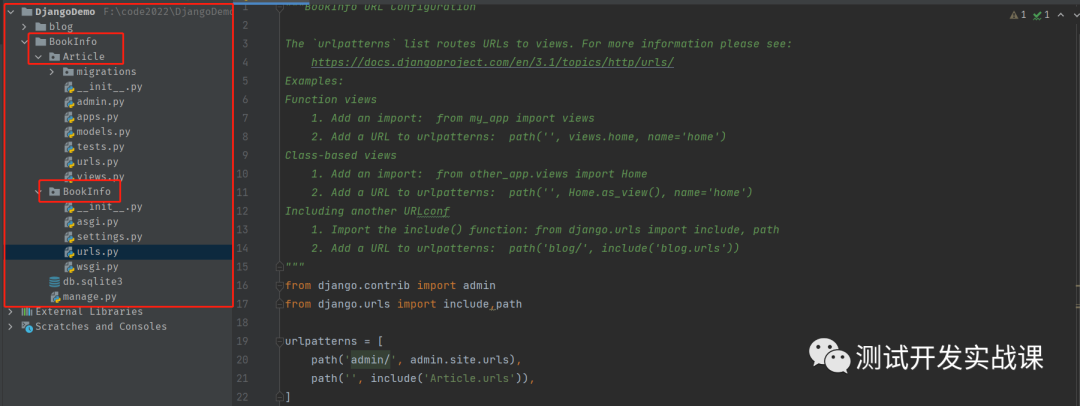This screenshot has height=406, width=1080.
Task: Collapse the Article folder arrow
Action: (x=39, y=57)
